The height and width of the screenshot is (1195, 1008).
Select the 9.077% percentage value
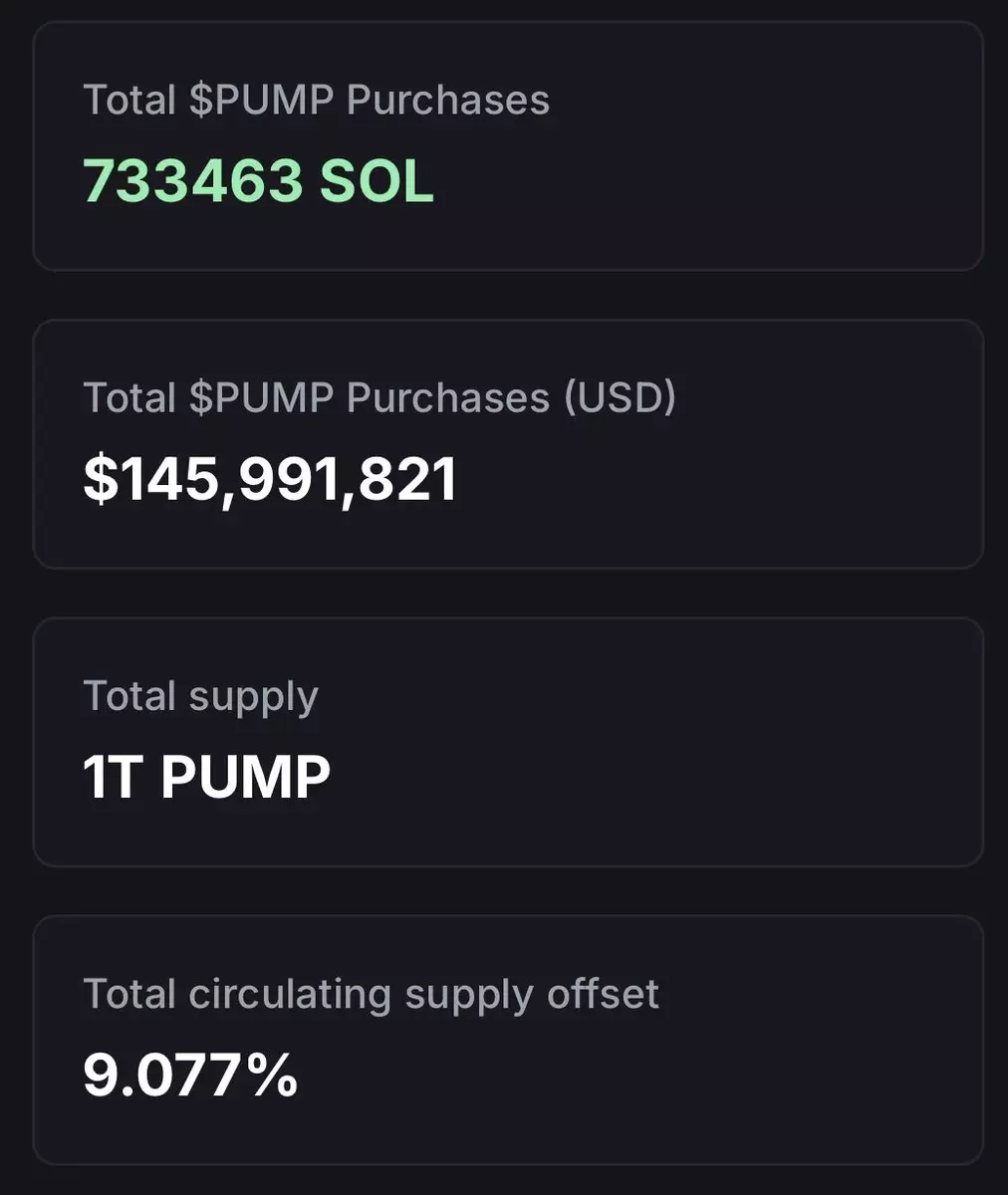[190, 1075]
